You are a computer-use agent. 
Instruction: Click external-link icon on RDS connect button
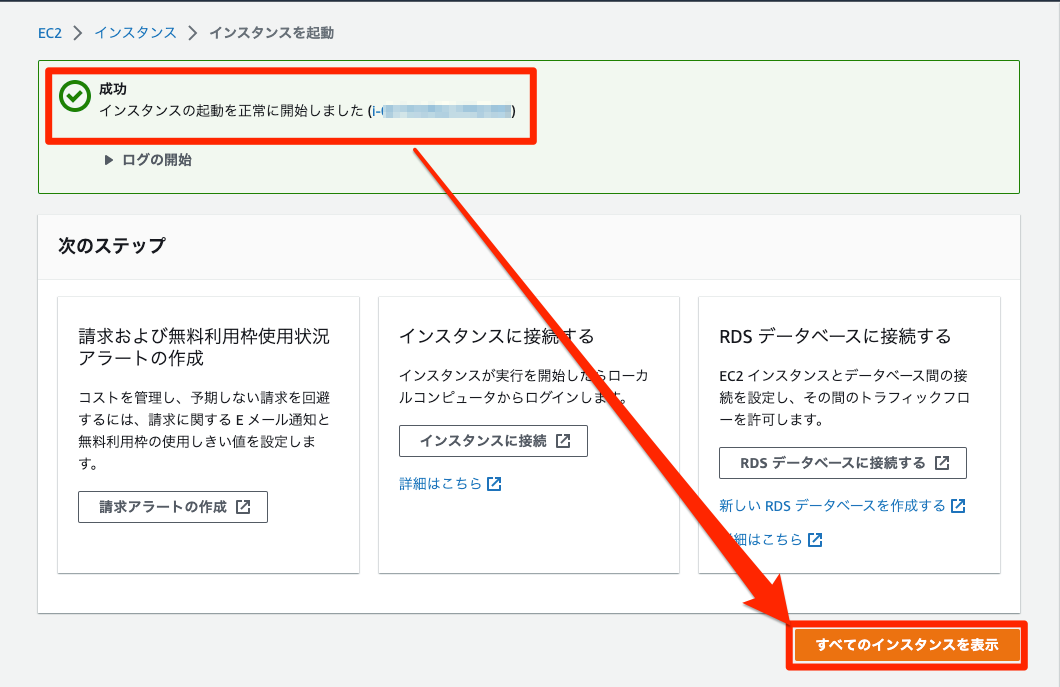click(x=942, y=463)
